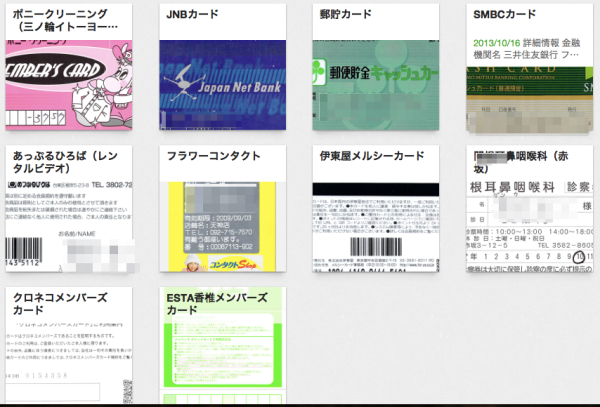600x407 pixels.
Task: Click the yellow コンタクトShop card image
Action: [223, 227]
